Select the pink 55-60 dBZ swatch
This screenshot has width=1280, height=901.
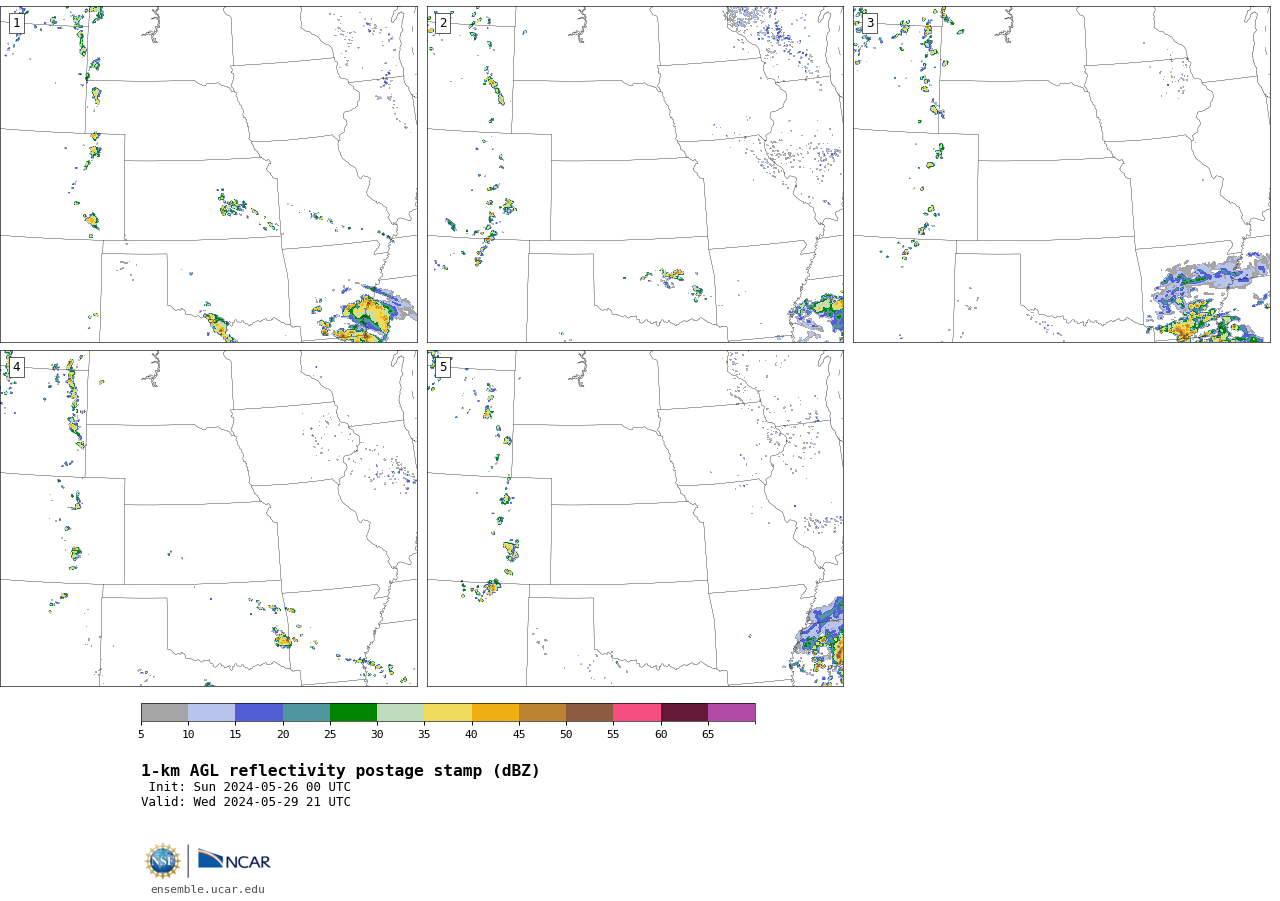(x=637, y=712)
